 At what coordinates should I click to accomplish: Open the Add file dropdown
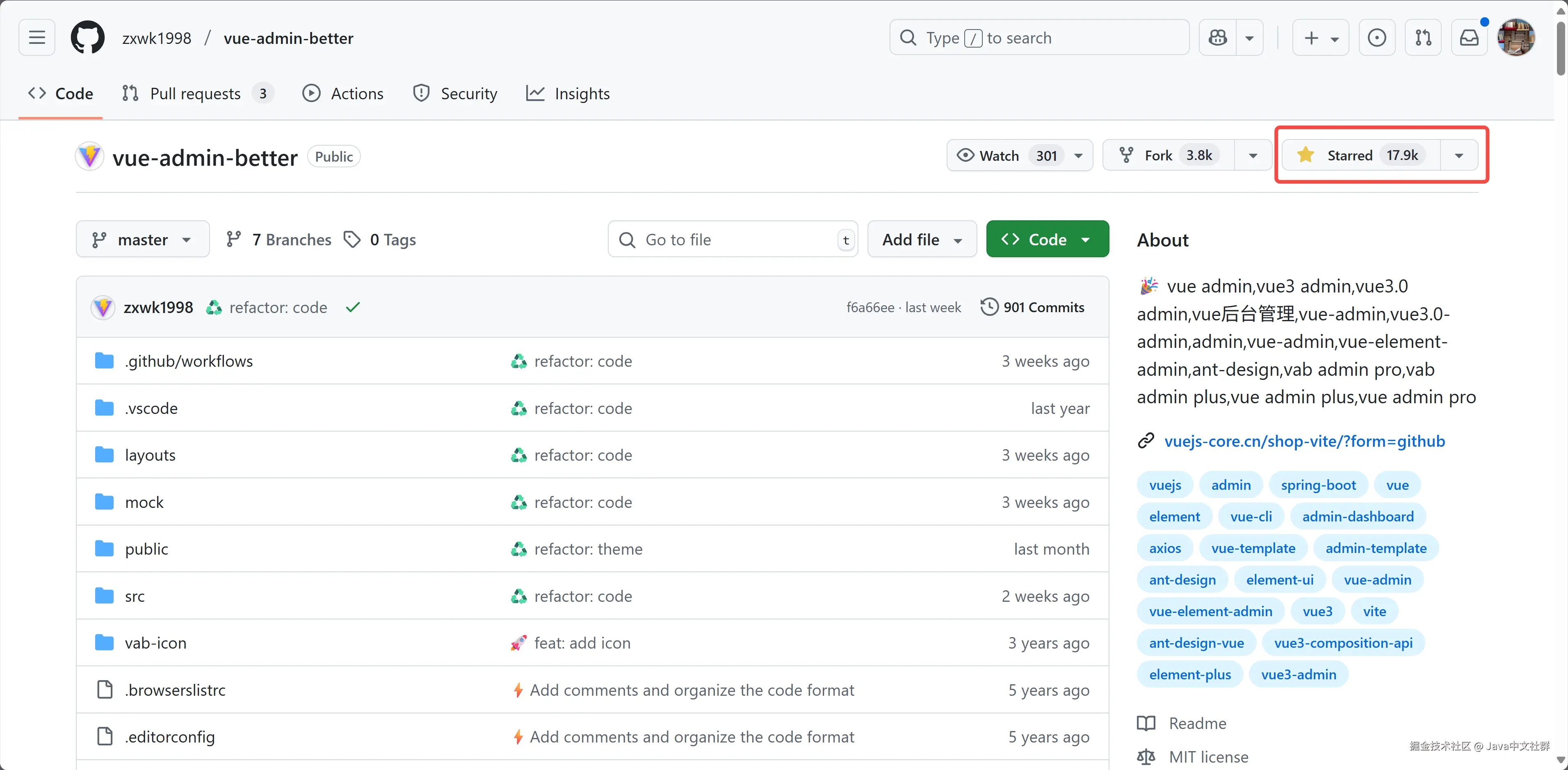[922, 239]
